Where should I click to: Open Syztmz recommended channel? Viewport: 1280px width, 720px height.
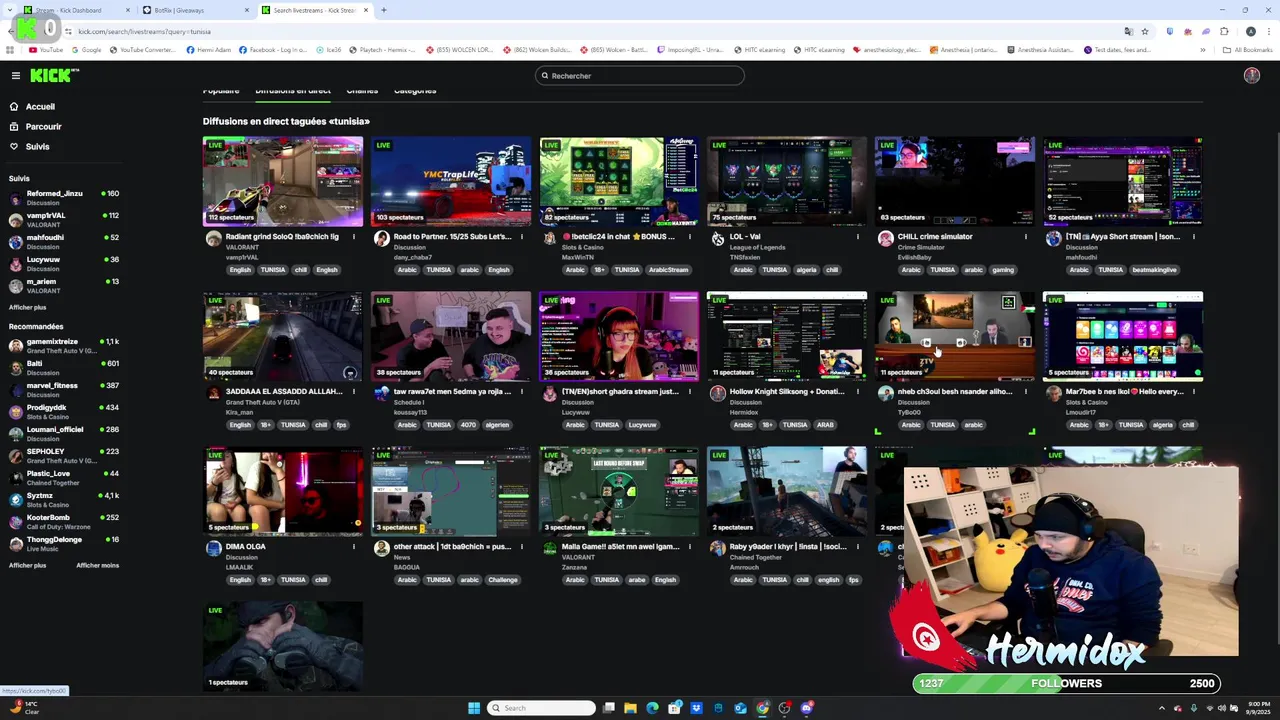click(64, 500)
